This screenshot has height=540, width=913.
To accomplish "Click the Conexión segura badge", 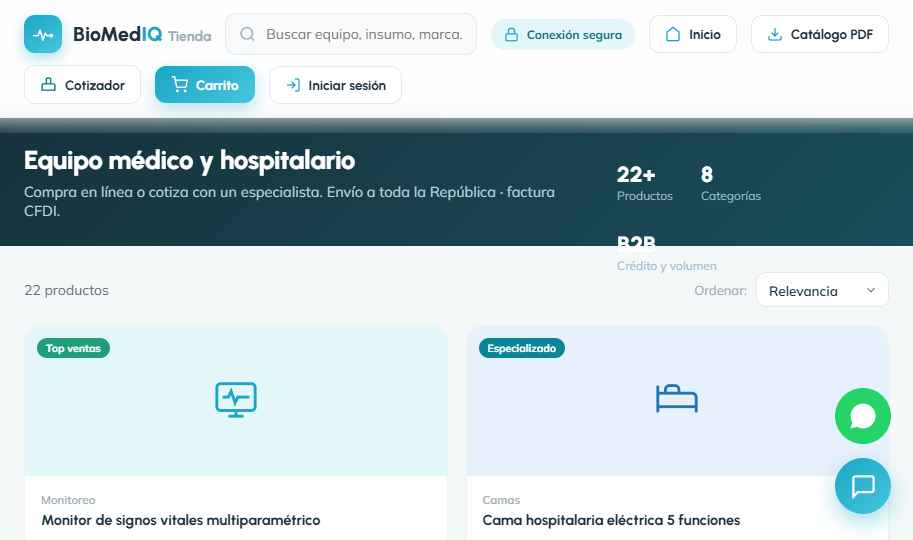I will tap(562, 34).
